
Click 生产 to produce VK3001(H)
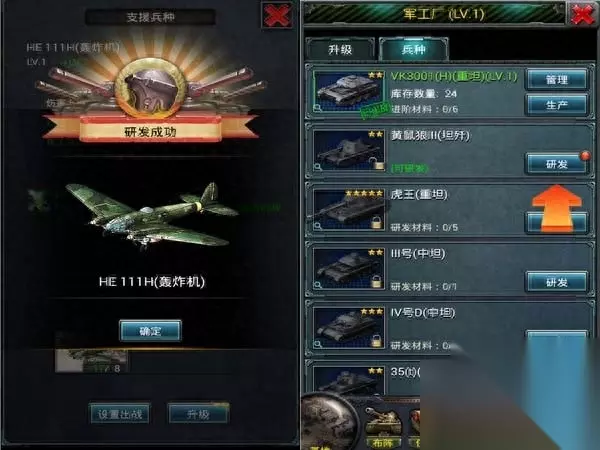tap(557, 105)
